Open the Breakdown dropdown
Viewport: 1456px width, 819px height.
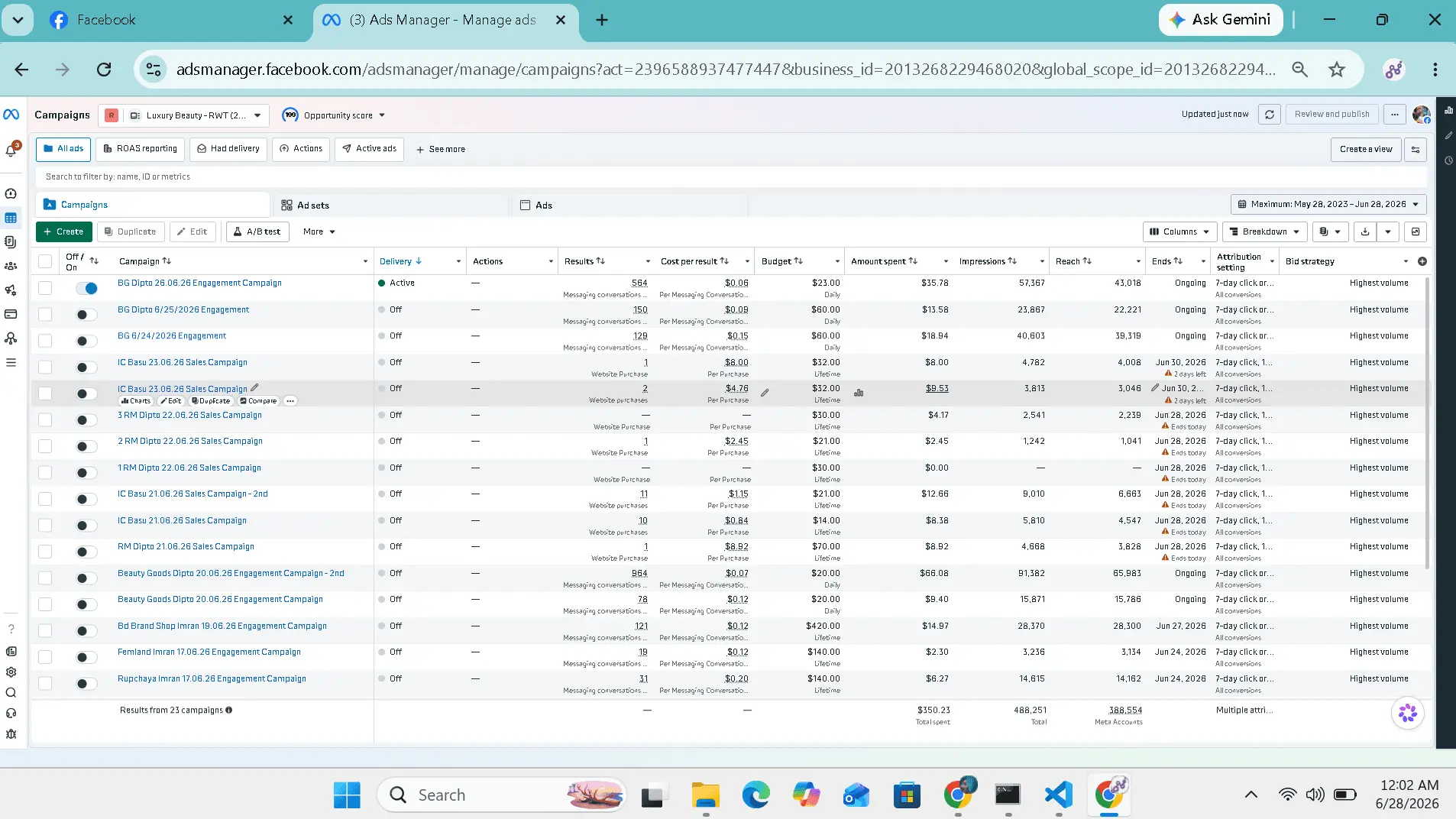1264,231
